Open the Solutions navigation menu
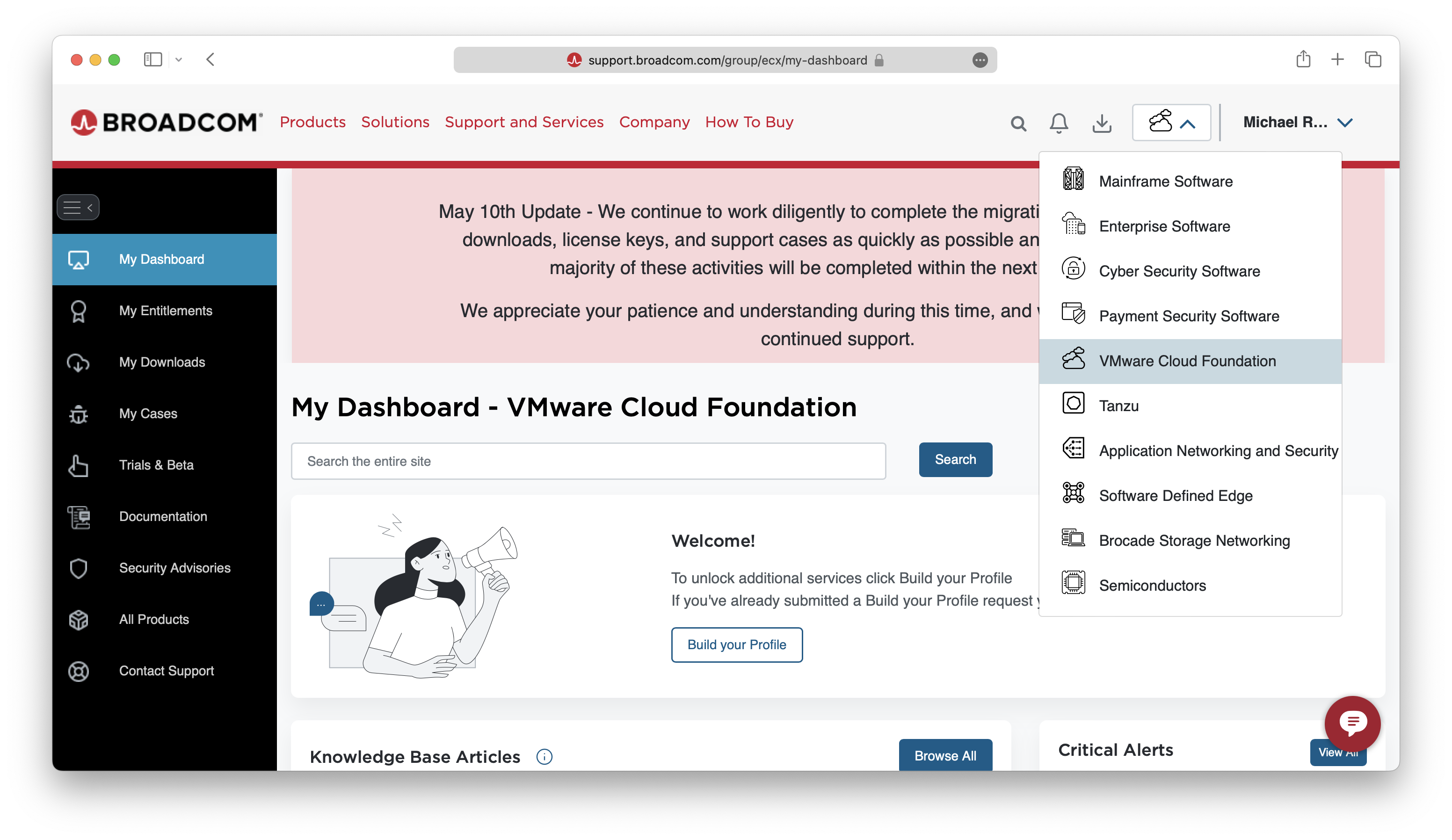Image resolution: width=1452 pixels, height=840 pixels. [395, 122]
